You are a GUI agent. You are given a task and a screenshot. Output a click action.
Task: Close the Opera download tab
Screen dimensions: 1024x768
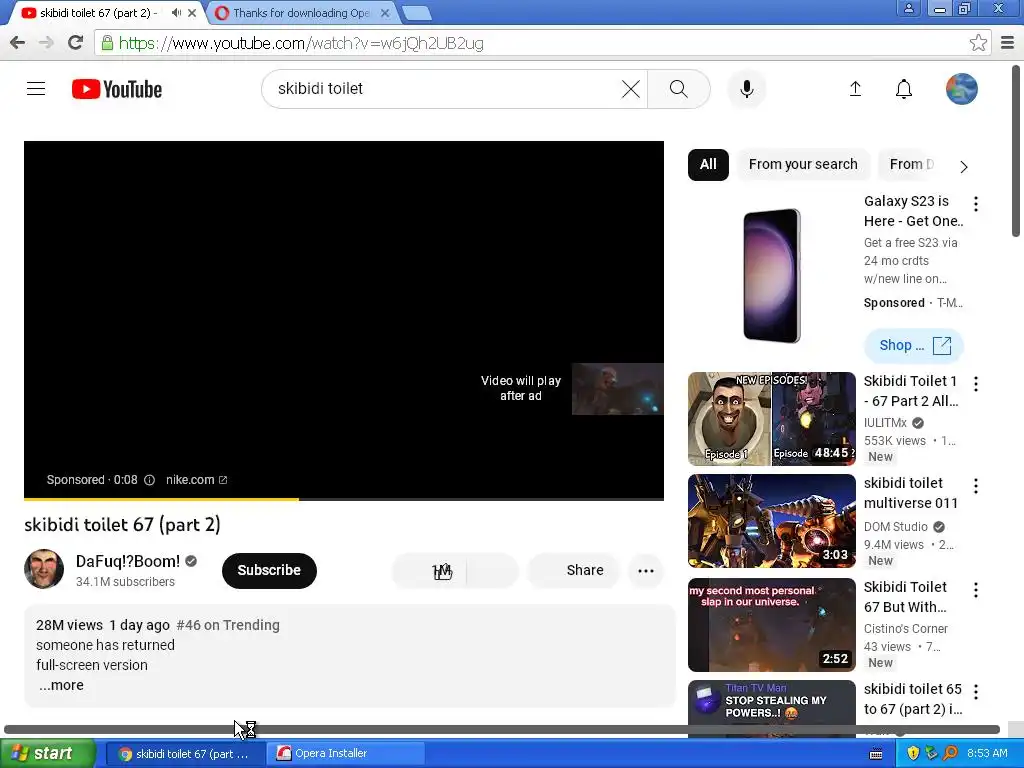[385, 12]
